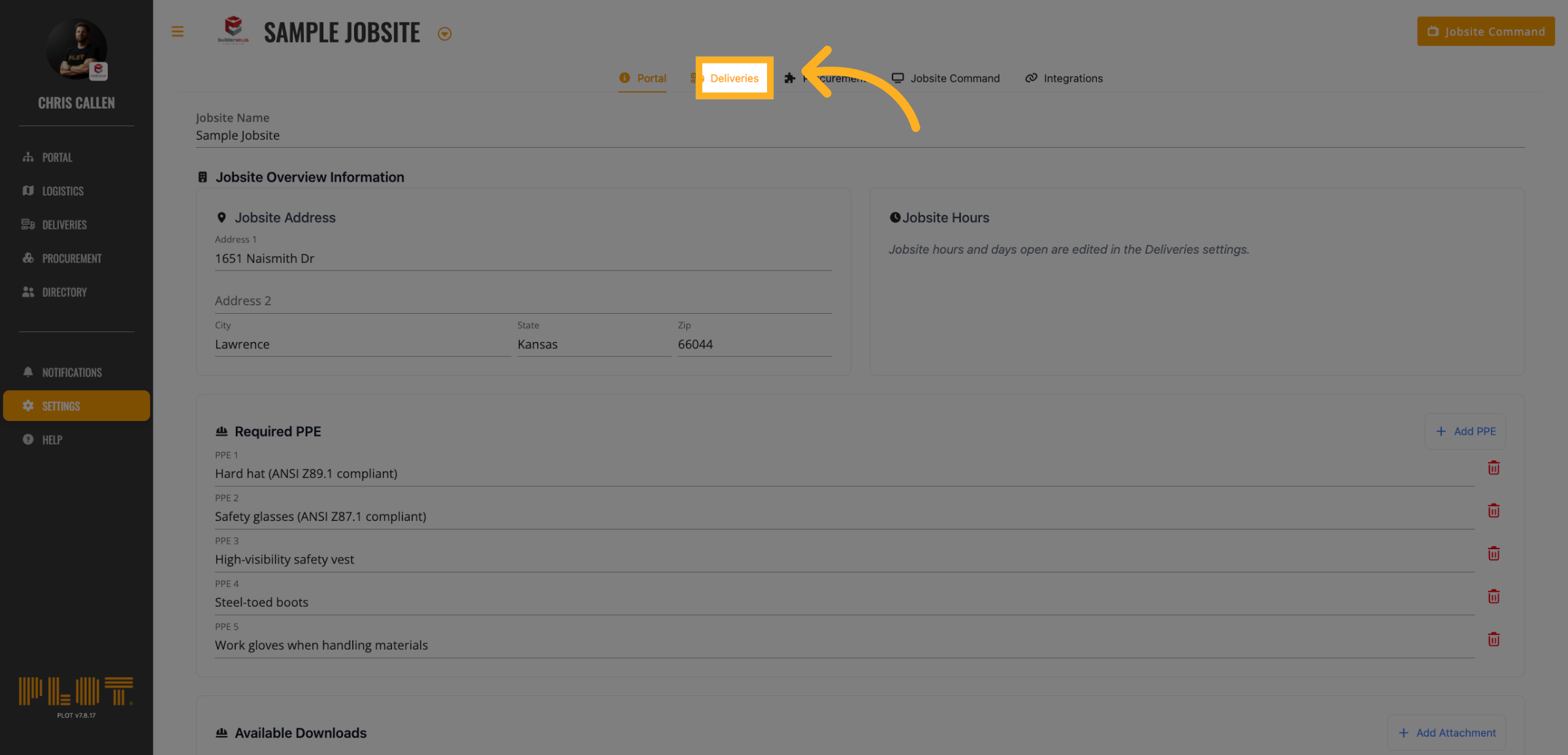Click the orange Jobsite Command button
This screenshot has height=755, width=1568.
click(1486, 31)
